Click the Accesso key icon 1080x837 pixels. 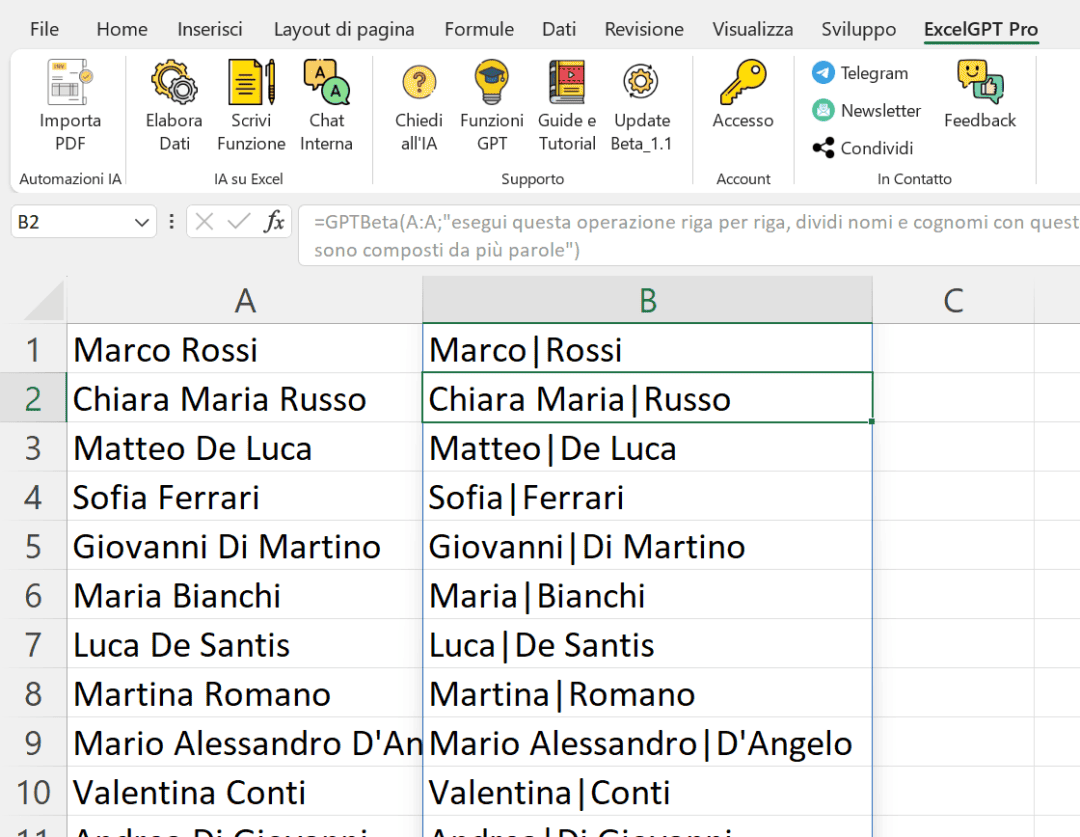pos(743,83)
